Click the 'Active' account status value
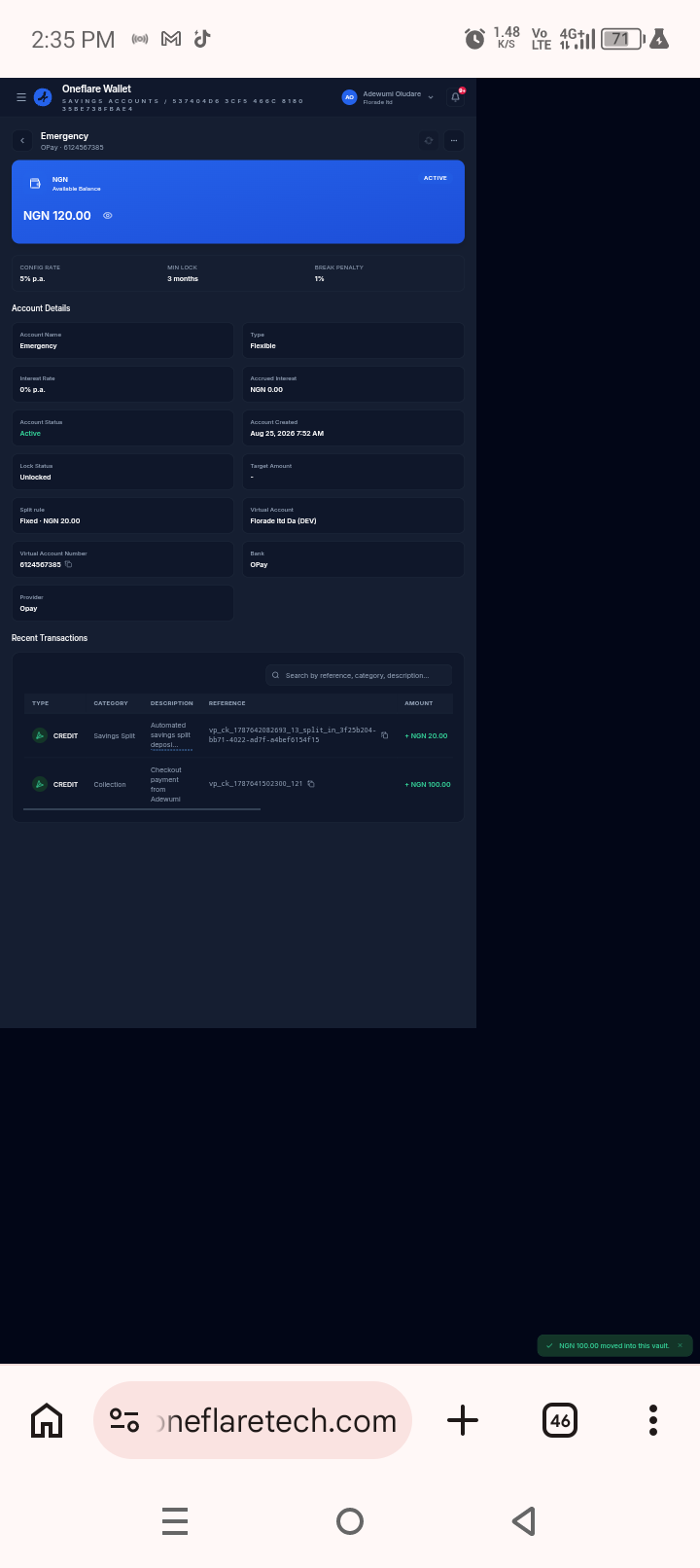The image size is (700, 1568). pos(30,434)
